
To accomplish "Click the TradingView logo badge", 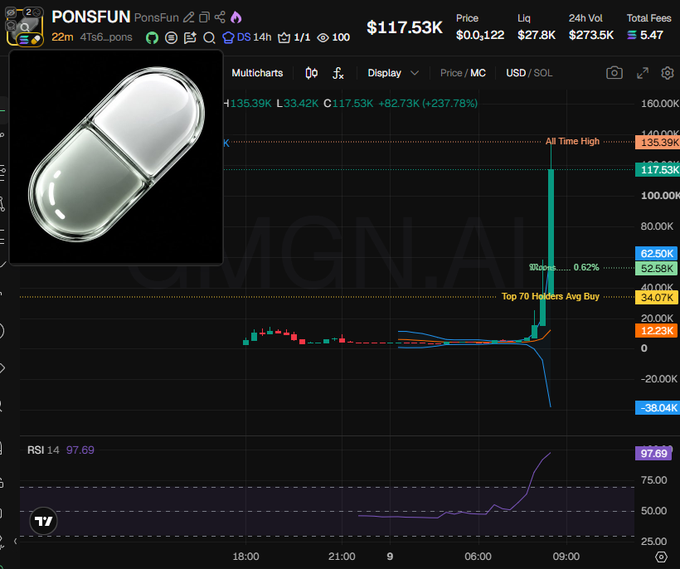I will pos(43,521).
